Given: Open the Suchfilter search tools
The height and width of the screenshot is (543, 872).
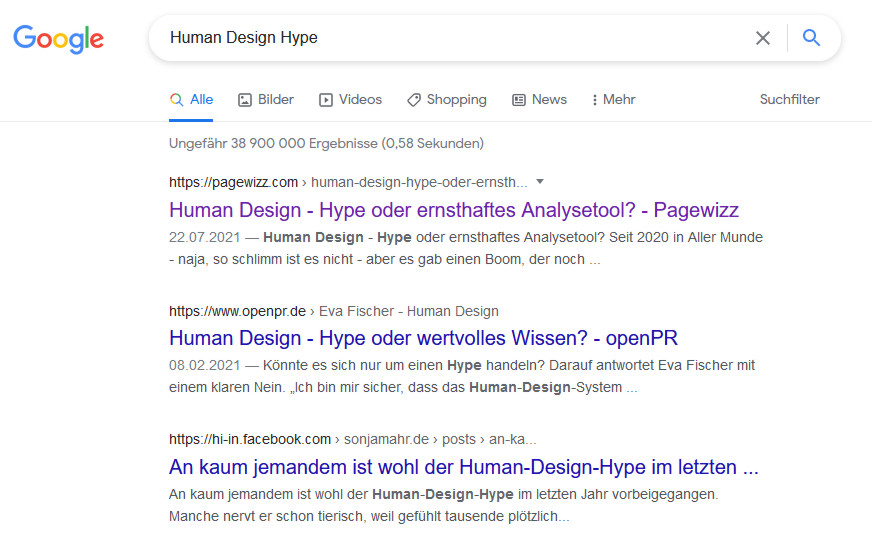Looking at the screenshot, I should click(789, 100).
